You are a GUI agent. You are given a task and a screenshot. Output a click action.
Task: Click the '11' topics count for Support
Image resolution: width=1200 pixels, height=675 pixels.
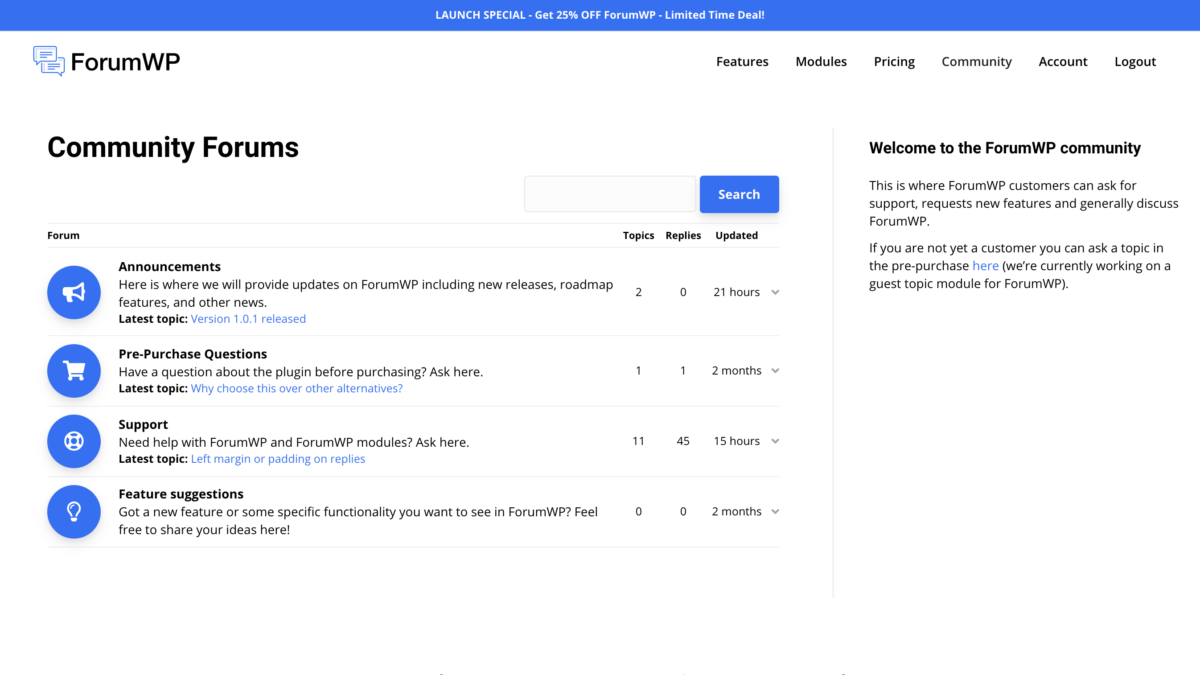(x=638, y=441)
